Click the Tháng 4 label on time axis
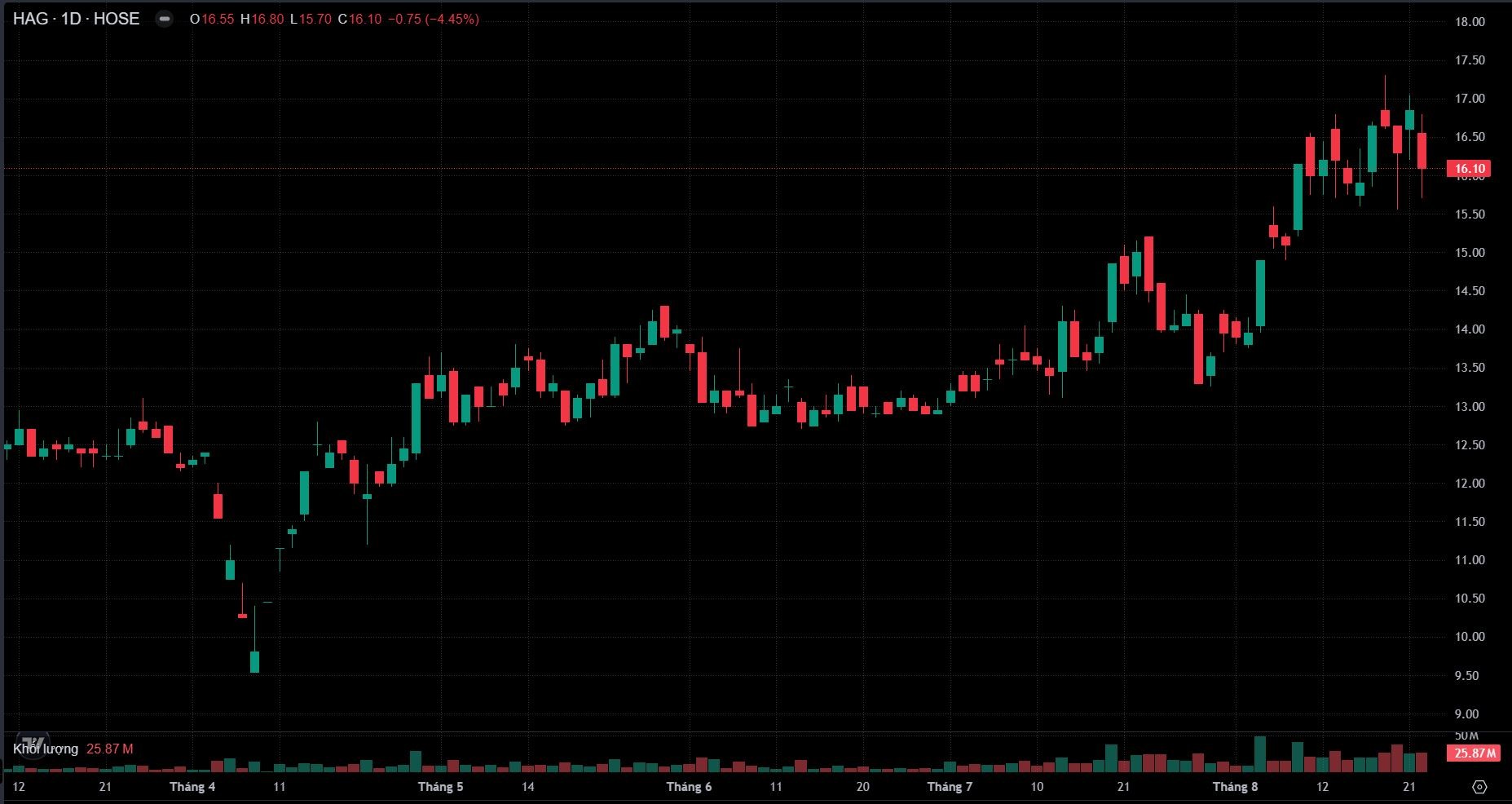1512x804 pixels. click(x=192, y=787)
